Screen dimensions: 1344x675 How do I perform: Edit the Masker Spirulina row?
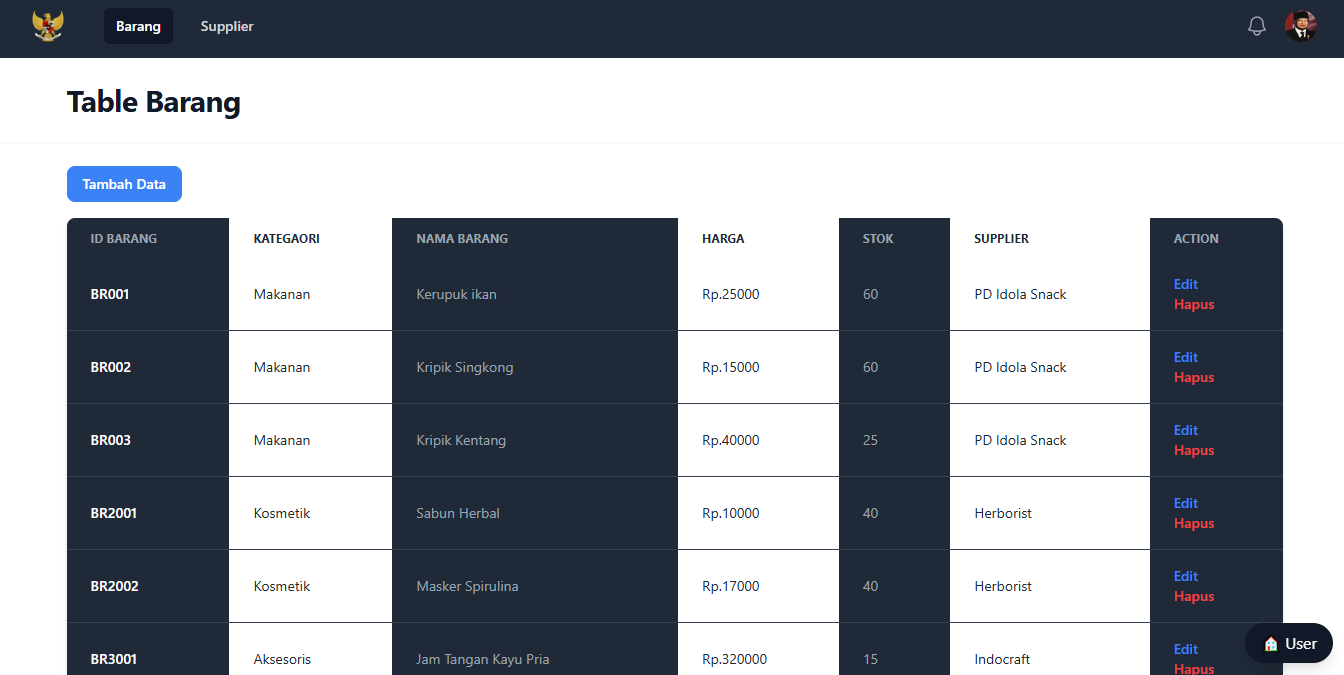(1185, 576)
